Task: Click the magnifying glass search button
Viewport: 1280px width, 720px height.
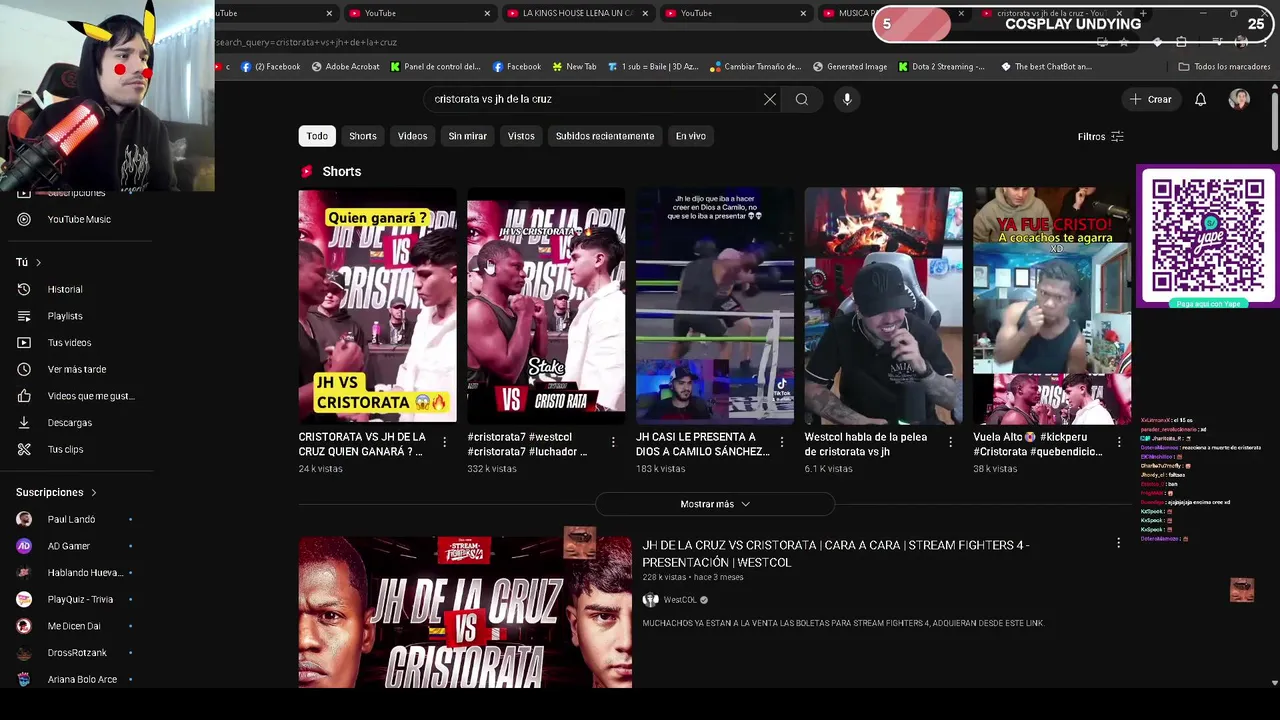Action: click(x=802, y=99)
